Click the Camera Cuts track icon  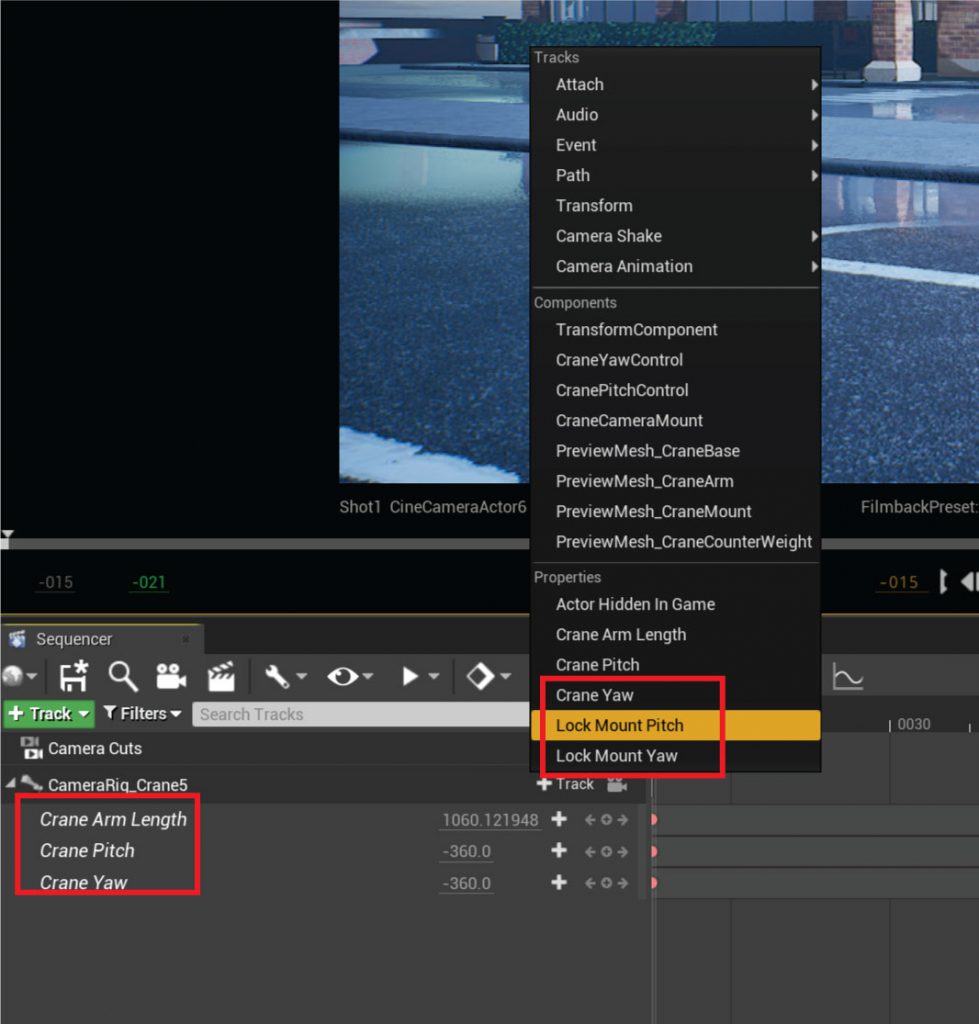coord(31,748)
